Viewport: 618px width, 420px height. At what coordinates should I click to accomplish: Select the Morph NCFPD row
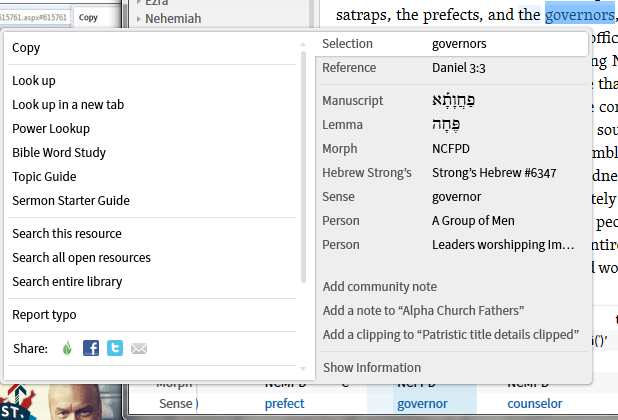pos(453,149)
